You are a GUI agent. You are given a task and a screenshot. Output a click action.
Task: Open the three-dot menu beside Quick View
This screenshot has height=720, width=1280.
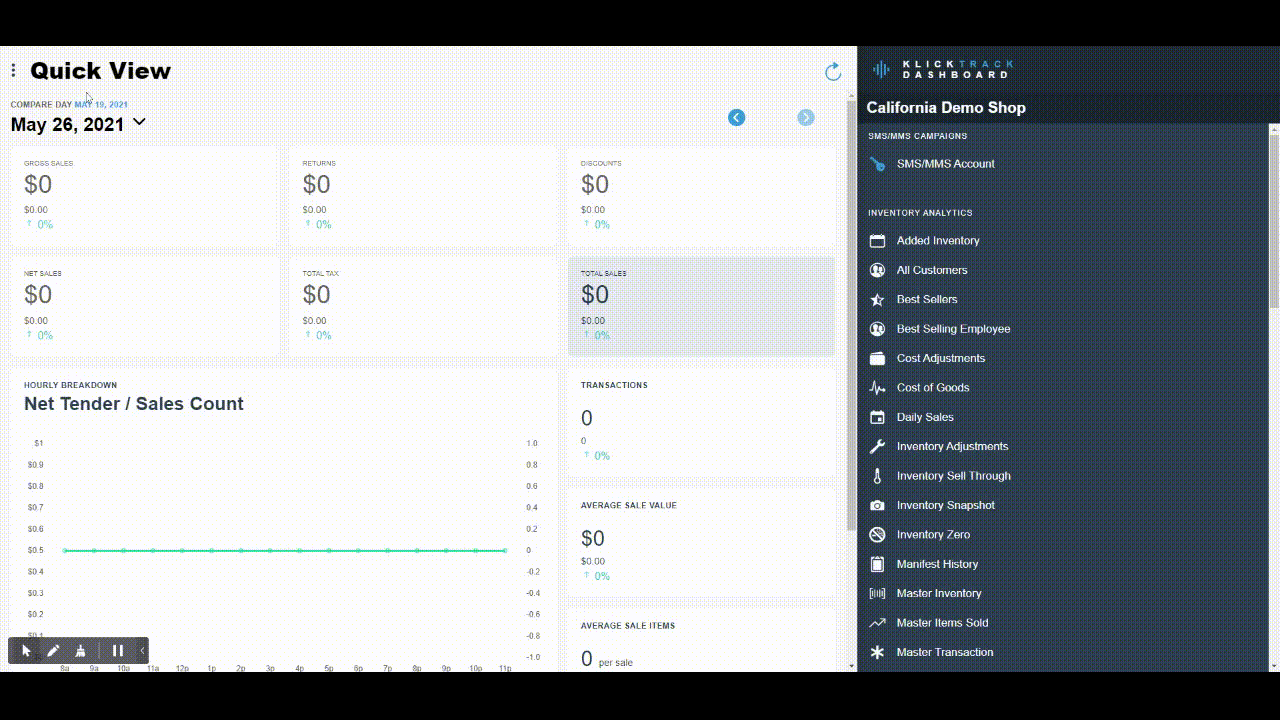(13, 70)
